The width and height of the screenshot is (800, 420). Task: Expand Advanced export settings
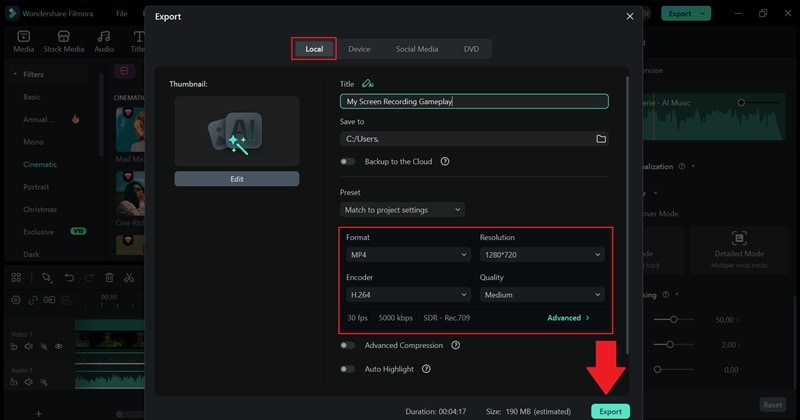pyautogui.click(x=568, y=317)
